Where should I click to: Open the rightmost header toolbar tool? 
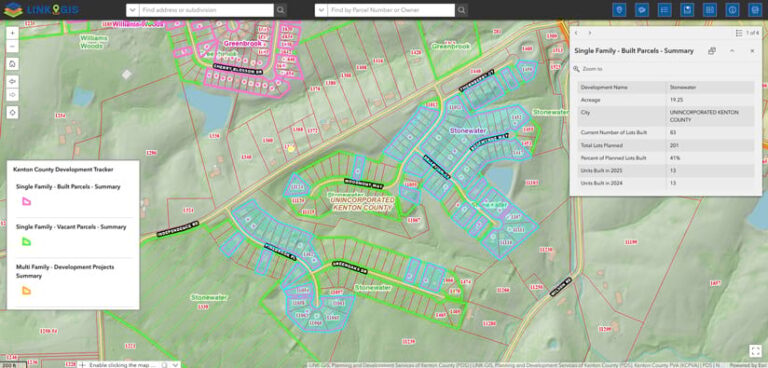[755, 10]
